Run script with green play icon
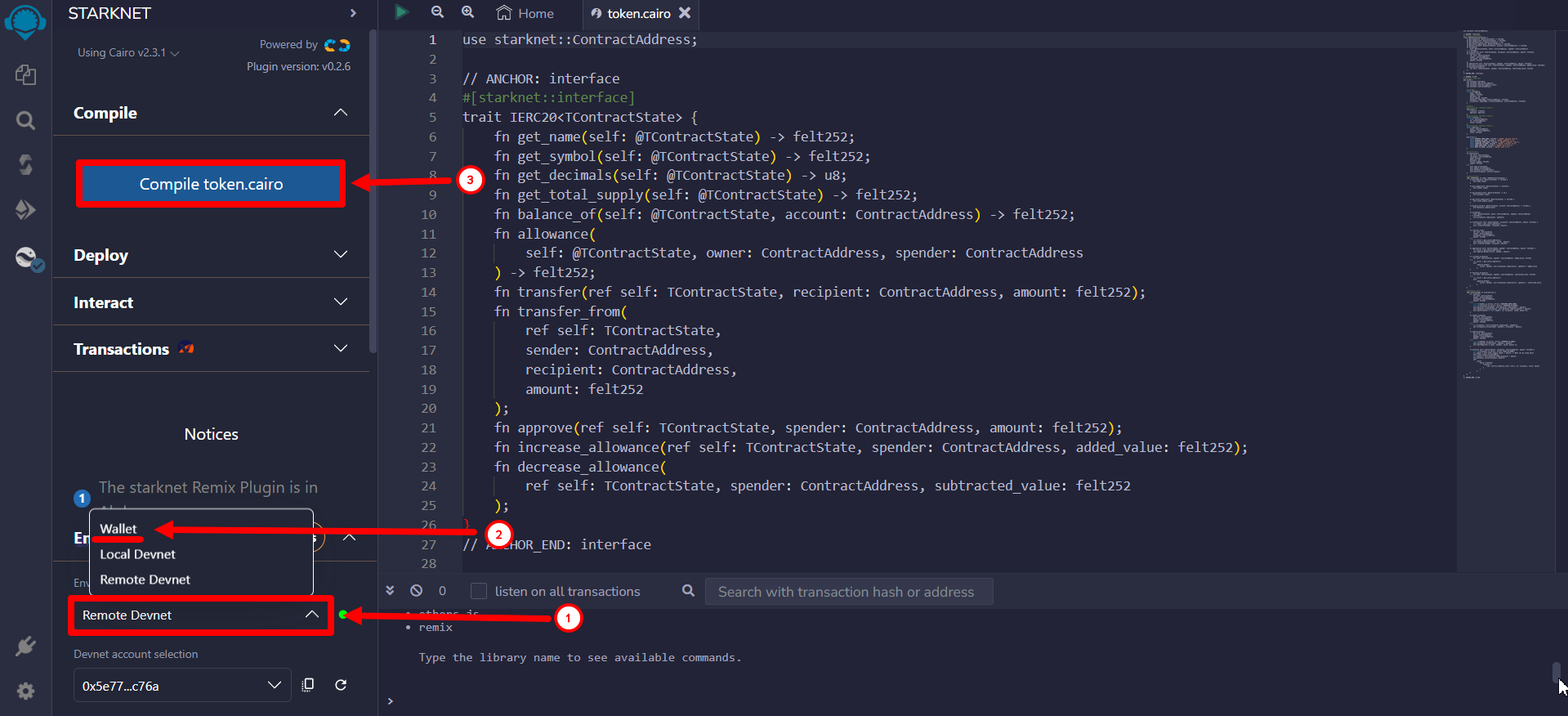This screenshot has width=1568, height=716. (x=401, y=12)
